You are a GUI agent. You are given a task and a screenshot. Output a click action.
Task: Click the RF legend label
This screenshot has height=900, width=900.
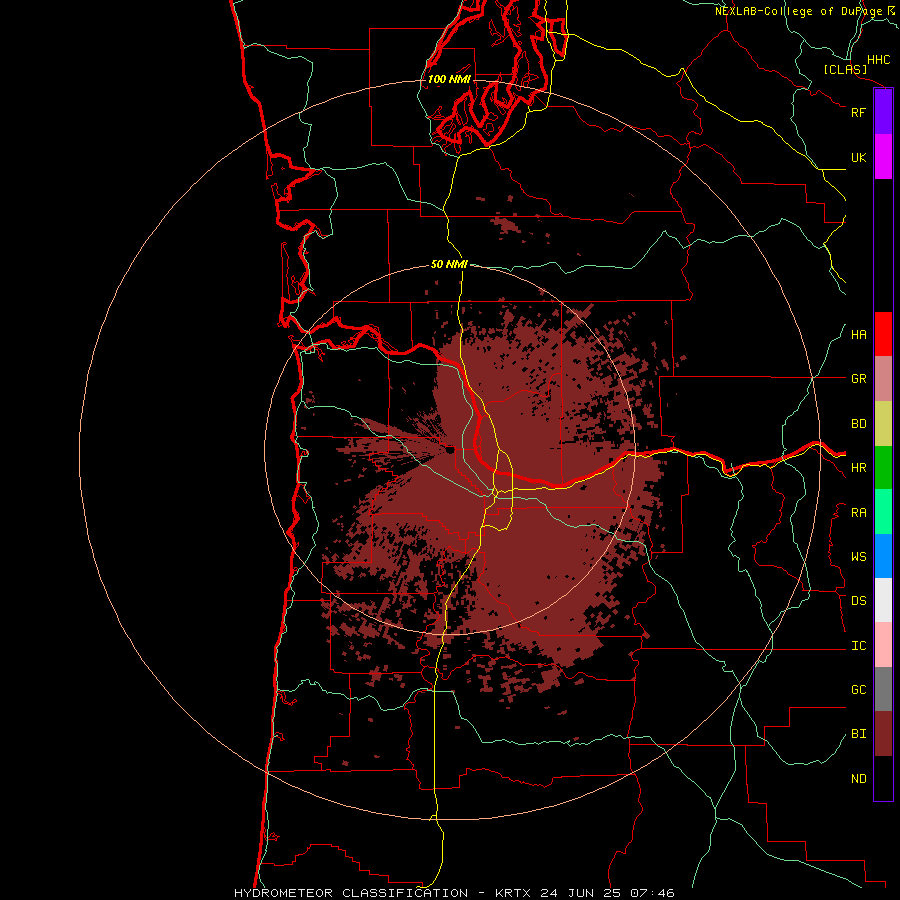[858, 112]
